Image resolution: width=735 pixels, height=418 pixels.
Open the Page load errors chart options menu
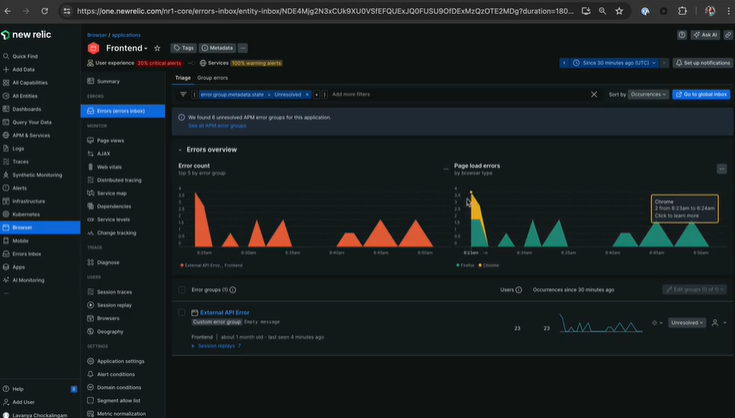point(721,169)
